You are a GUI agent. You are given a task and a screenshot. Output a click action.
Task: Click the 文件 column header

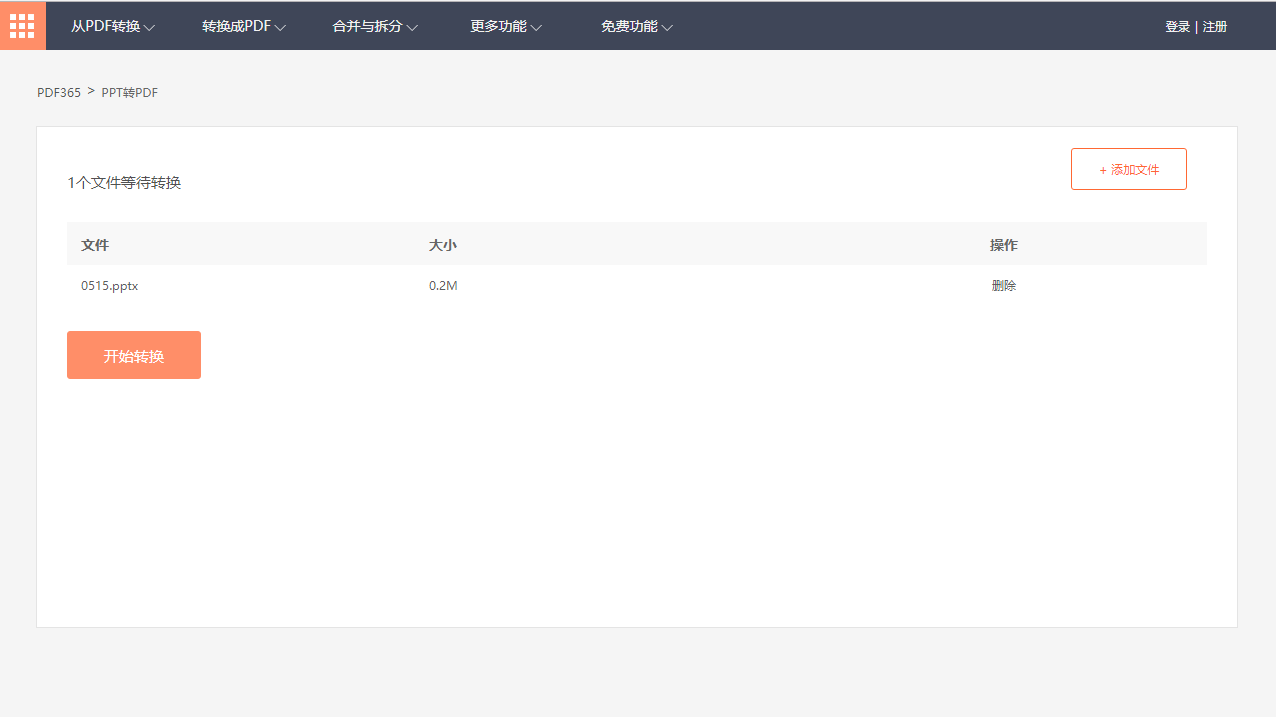tap(95, 245)
